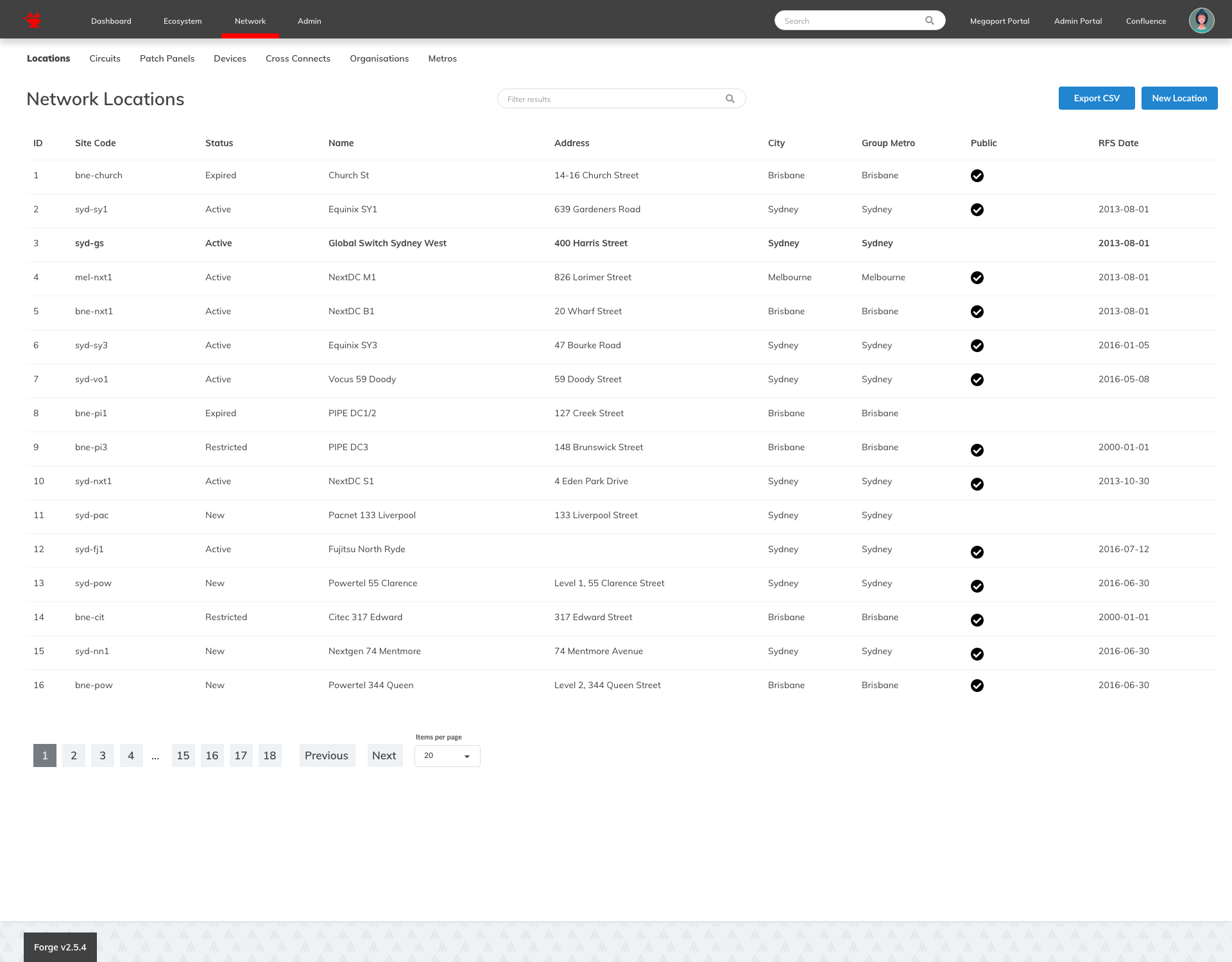Click the New Location button
This screenshot has width=1232, height=962.
[x=1179, y=98]
